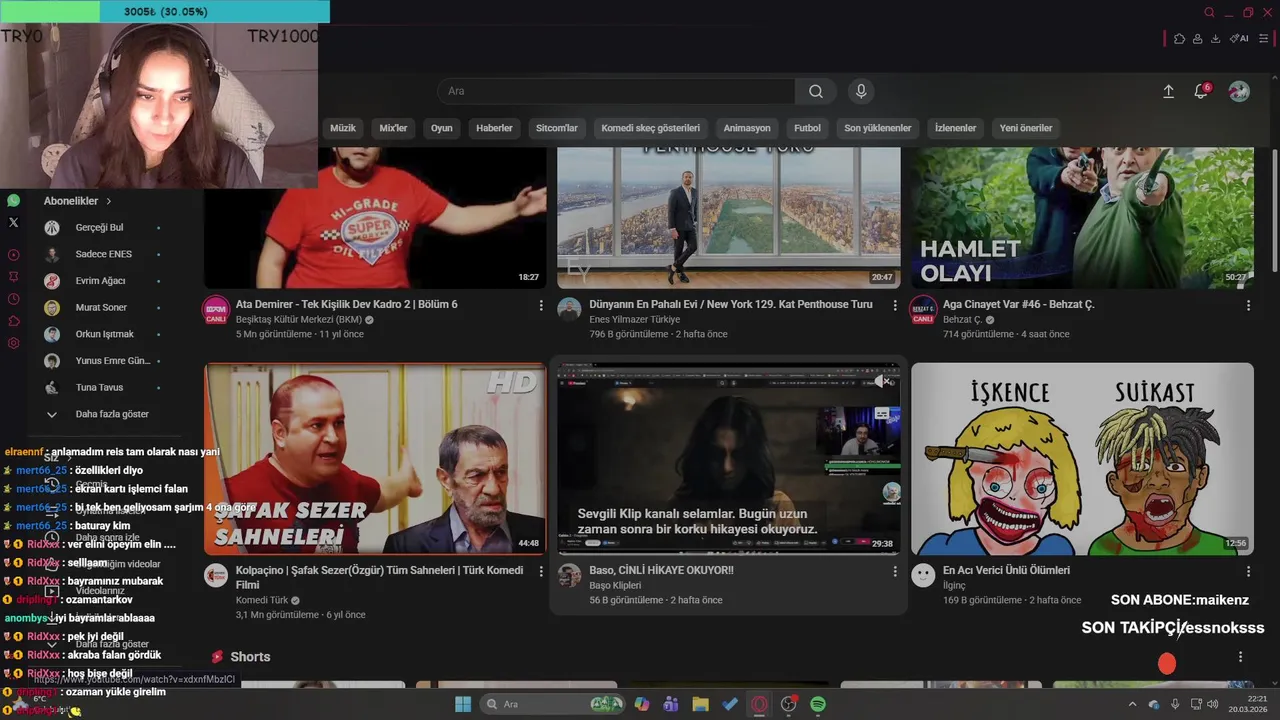Click the YouTube search input field

[616, 91]
